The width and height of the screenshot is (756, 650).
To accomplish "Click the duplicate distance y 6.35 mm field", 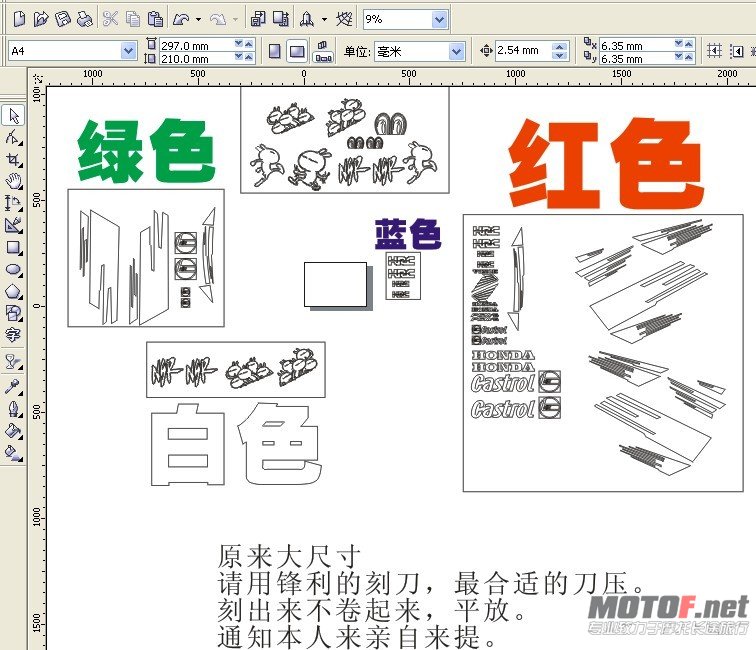I will coord(636,59).
